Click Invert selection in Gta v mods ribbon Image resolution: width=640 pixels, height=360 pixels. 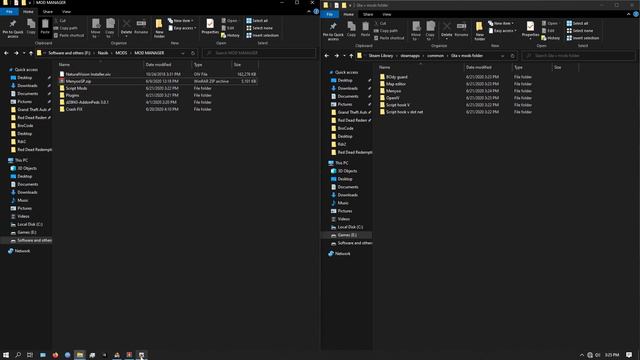583,38
